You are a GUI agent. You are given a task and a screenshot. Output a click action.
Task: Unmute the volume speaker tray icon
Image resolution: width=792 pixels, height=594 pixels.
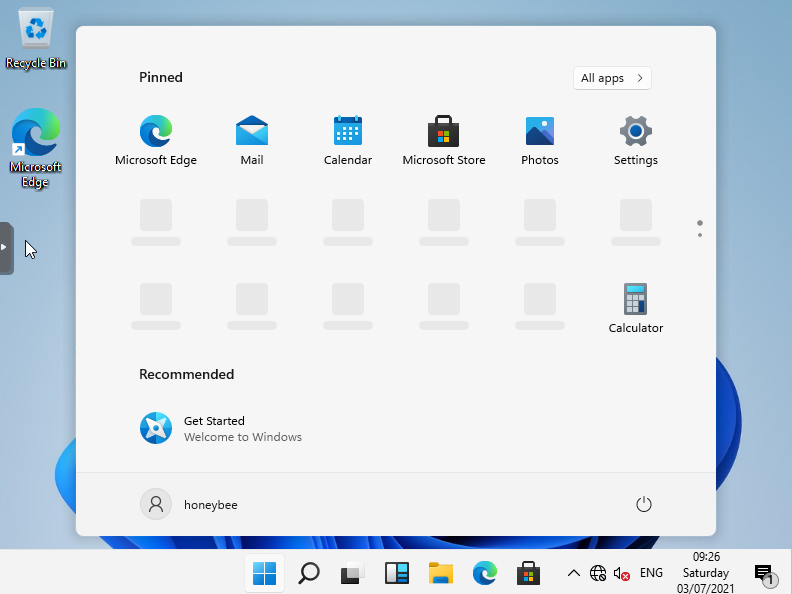click(x=622, y=573)
